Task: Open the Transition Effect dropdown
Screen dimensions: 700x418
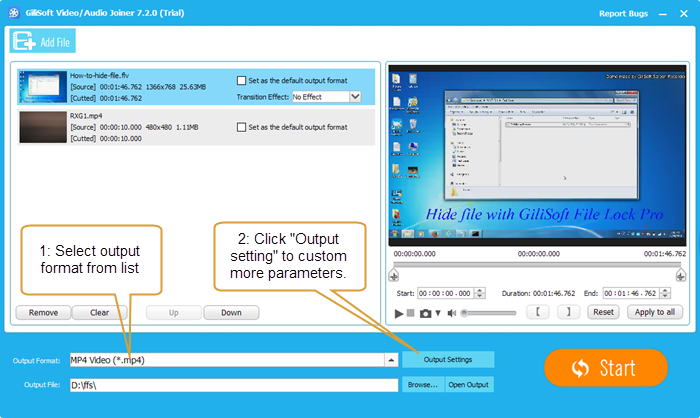Action: (x=355, y=97)
